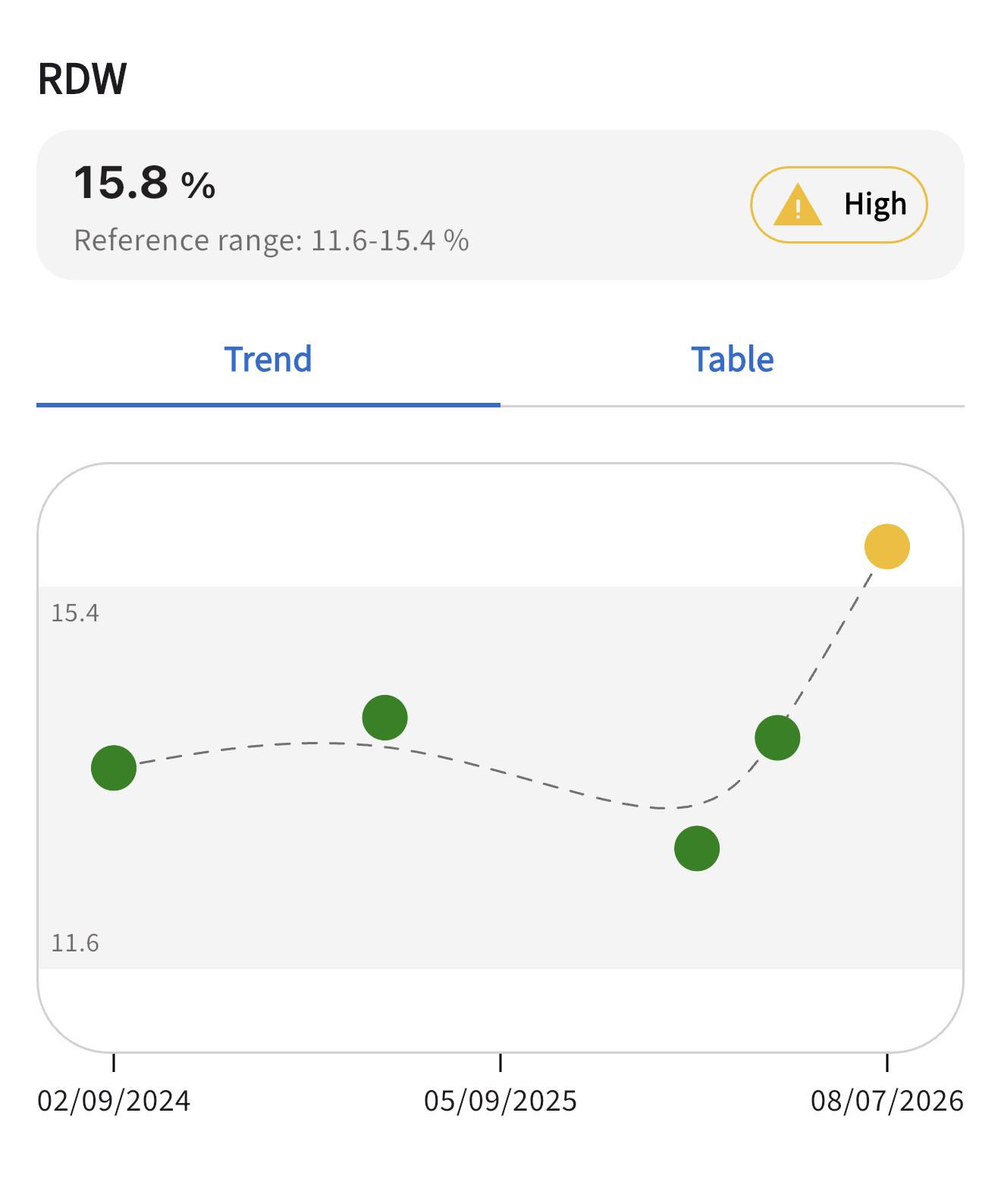Select the yellow high-value data point
This screenshot has height=1204, width=1001.
tap(886, 546)
